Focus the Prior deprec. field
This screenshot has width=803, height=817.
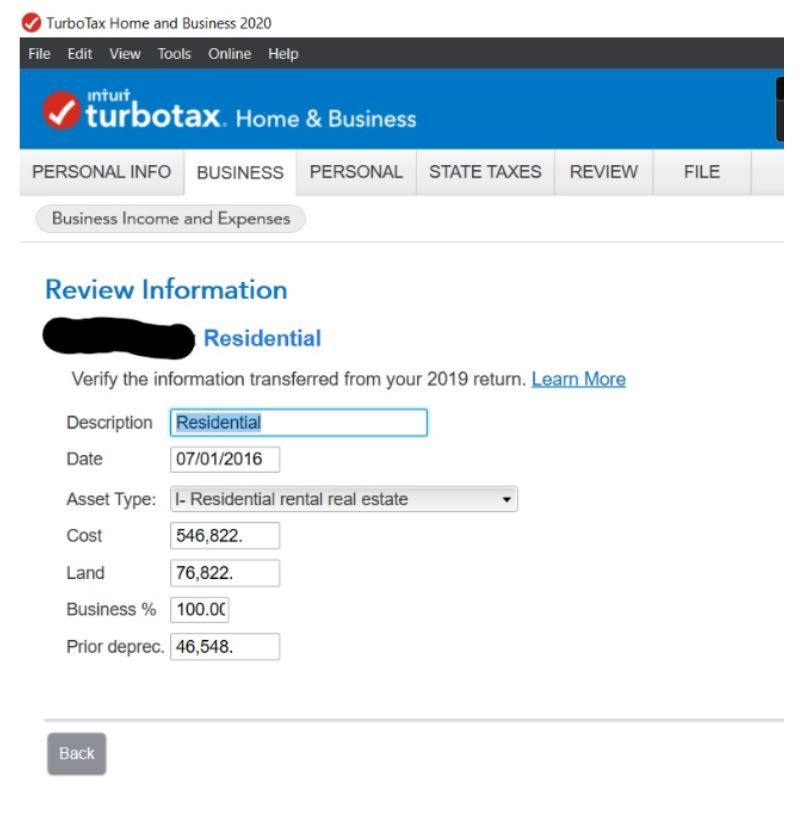click(225, 647)
